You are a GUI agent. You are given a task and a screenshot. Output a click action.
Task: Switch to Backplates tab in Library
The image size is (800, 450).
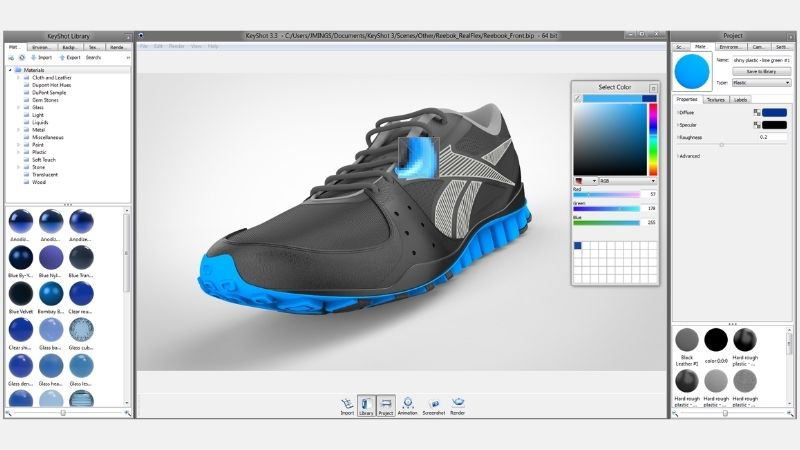coord(69,47)
